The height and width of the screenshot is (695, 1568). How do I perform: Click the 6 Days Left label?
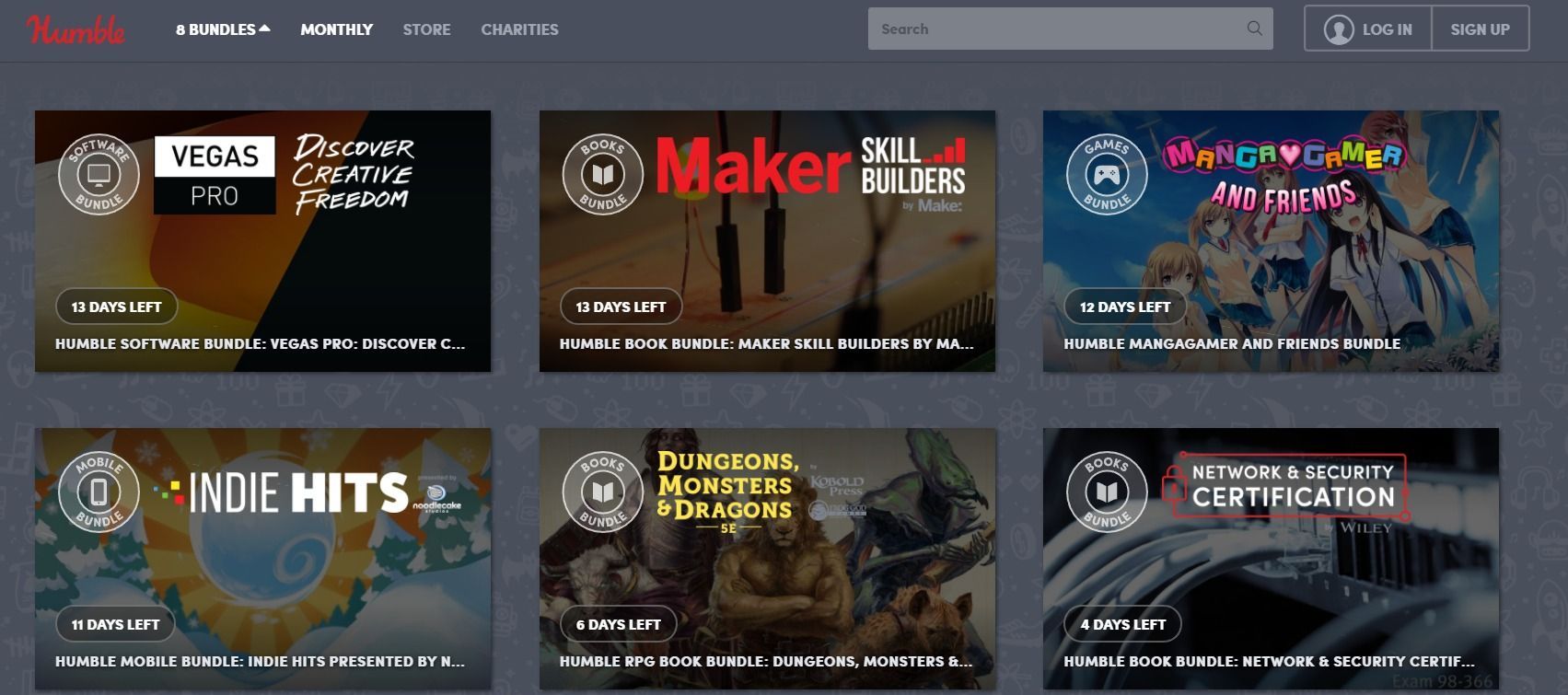tap(618, 624)
